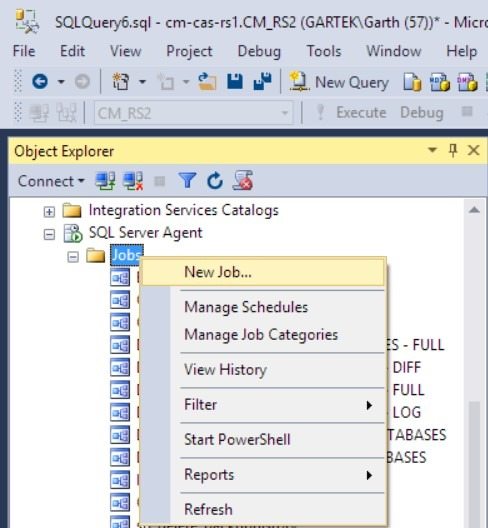Click View History in context menu

(x=225, y=370)
